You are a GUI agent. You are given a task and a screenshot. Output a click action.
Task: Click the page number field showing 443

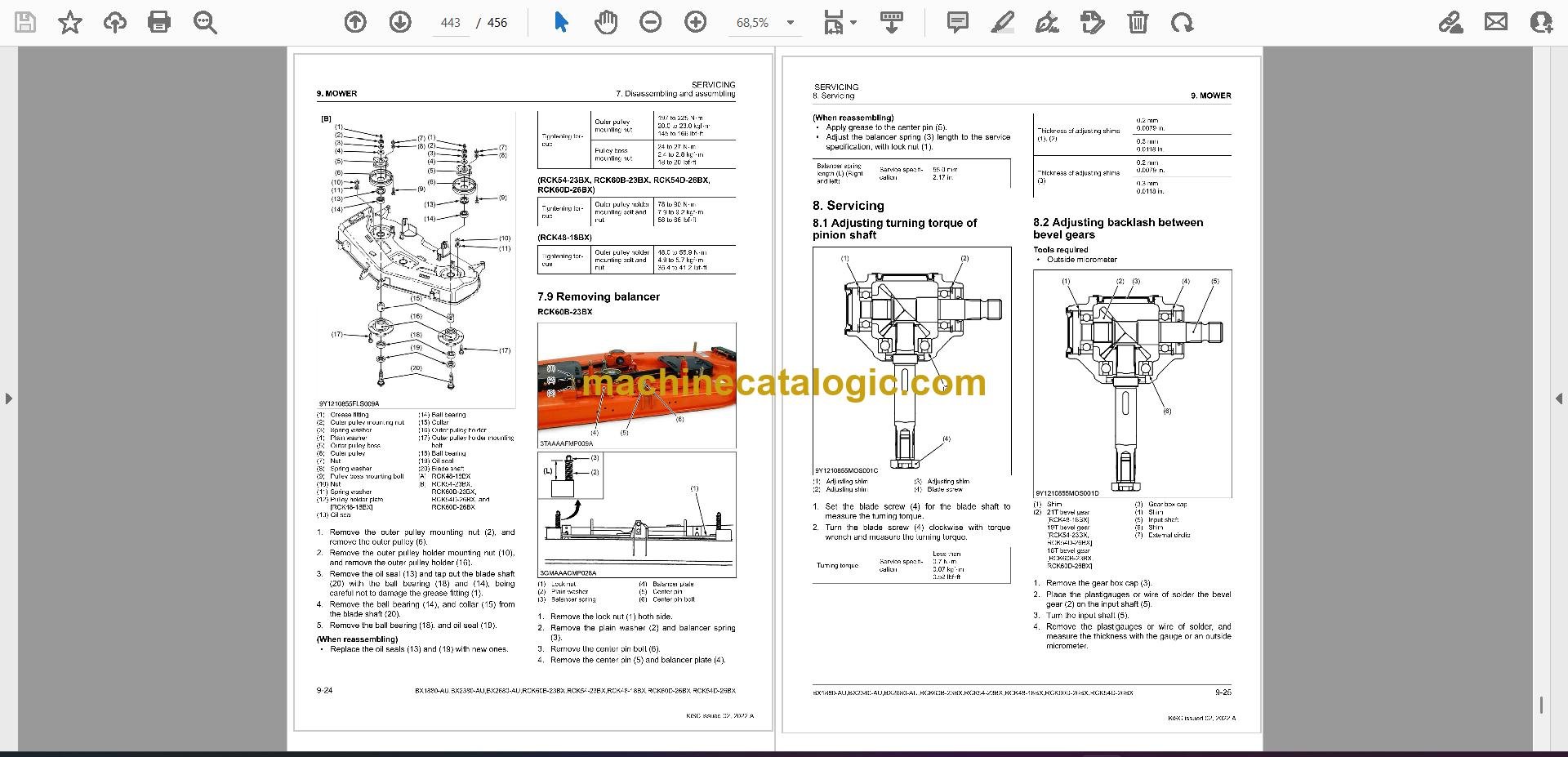click(451, 23)
